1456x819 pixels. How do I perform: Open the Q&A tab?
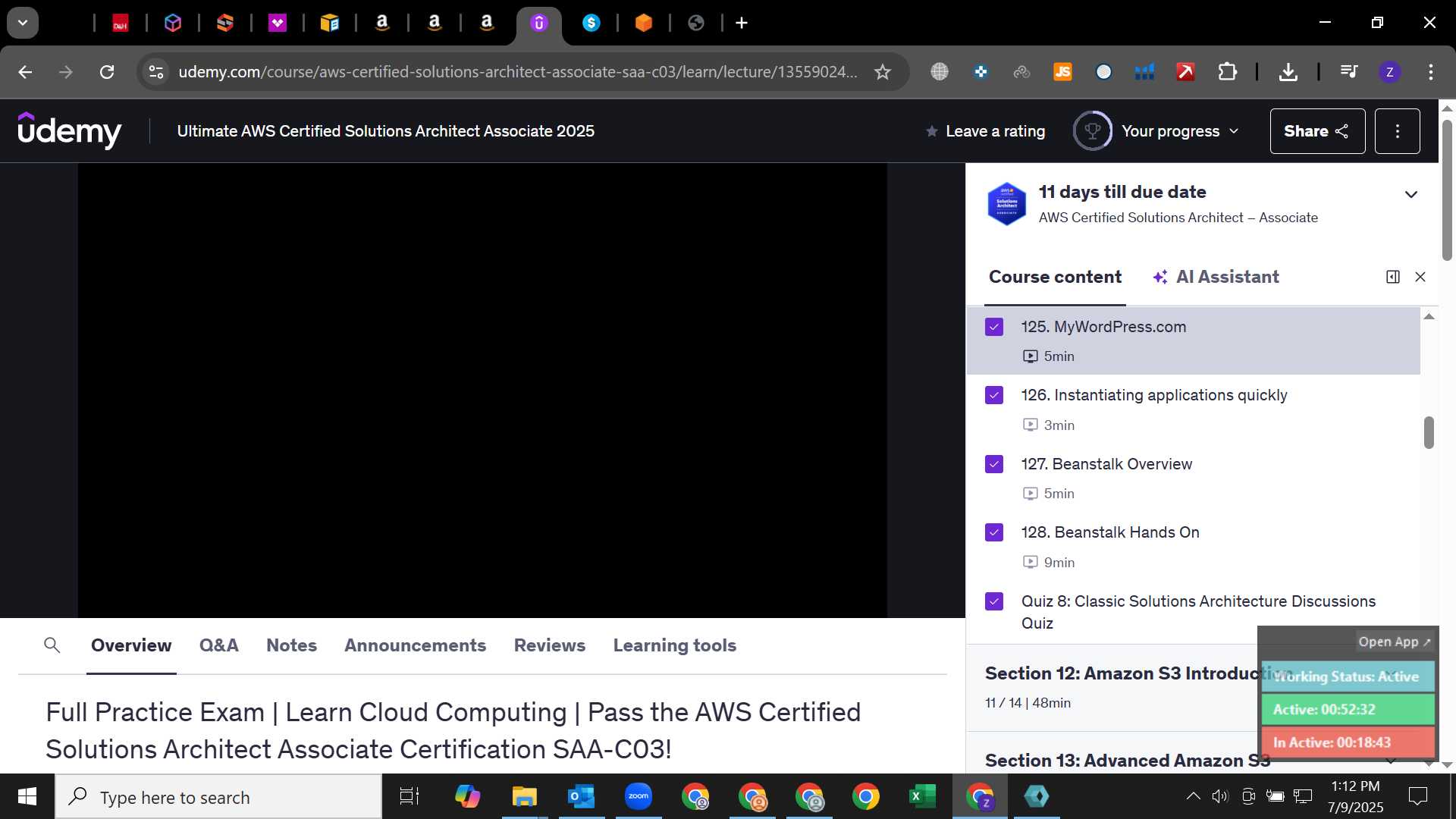pos(218,645)
